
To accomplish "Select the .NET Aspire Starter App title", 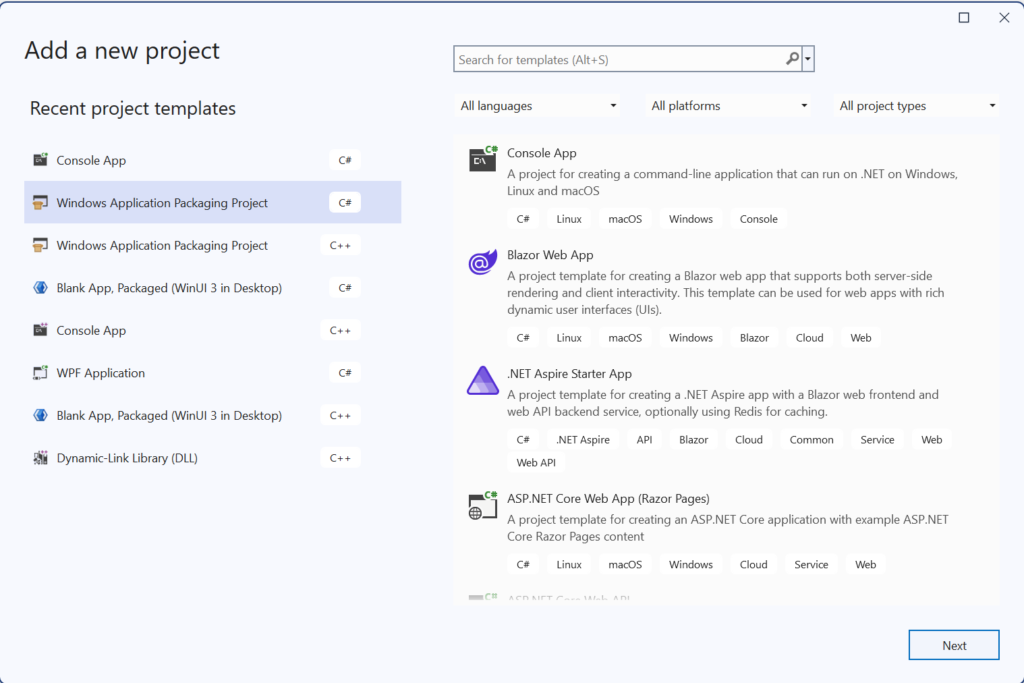I will (569, 373).
